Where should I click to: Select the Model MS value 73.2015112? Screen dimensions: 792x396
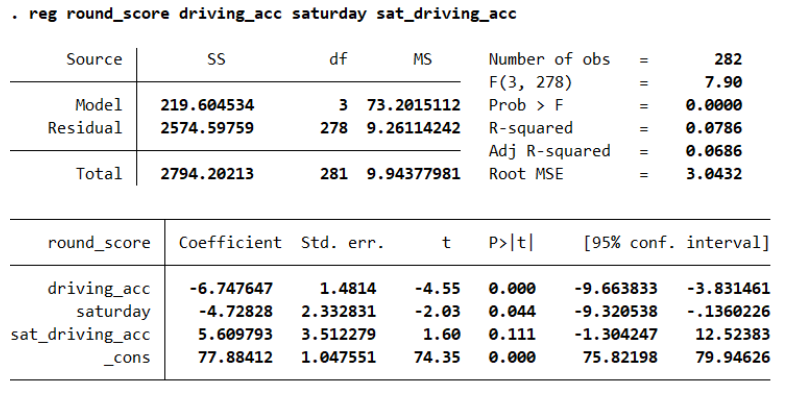[414, 105]
